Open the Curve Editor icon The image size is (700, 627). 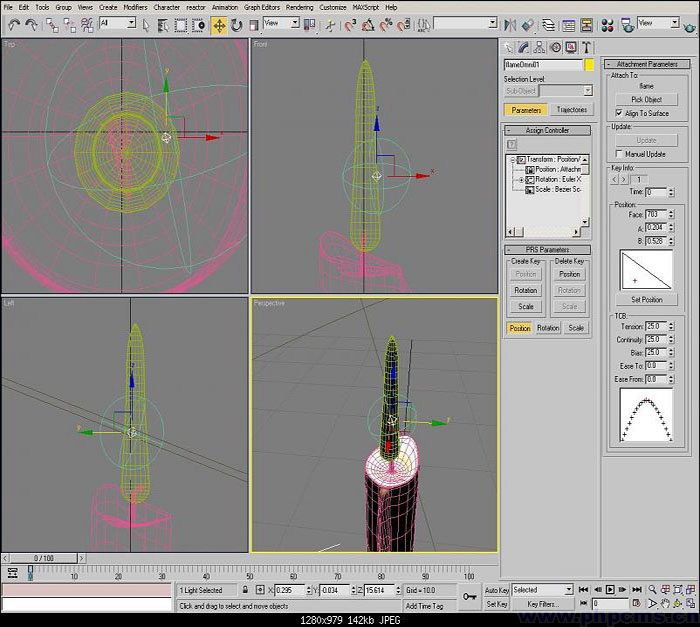pos(568,25)
